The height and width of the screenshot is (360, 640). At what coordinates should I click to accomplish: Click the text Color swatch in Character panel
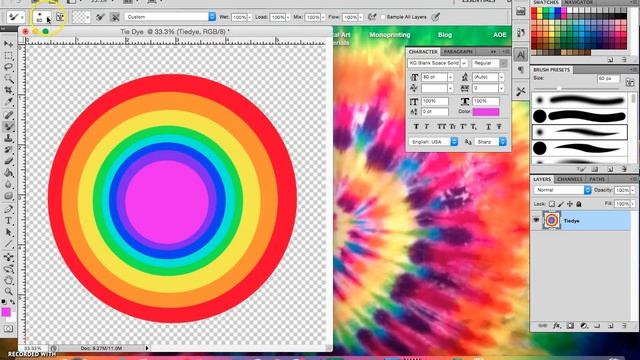[x=486, y=112]
